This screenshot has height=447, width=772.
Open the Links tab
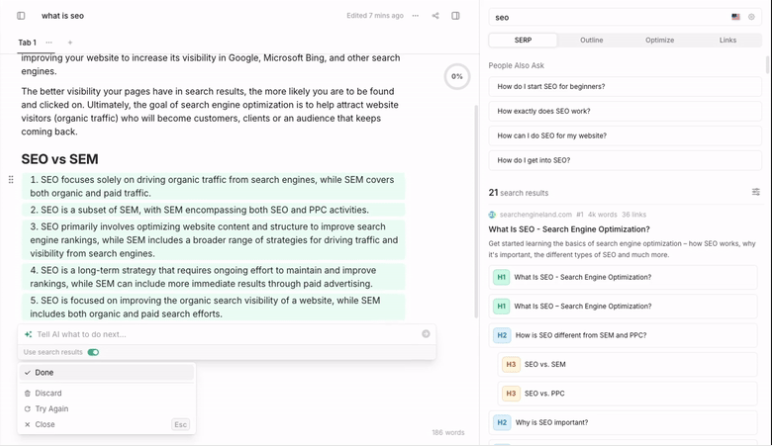tap(728, 40)
